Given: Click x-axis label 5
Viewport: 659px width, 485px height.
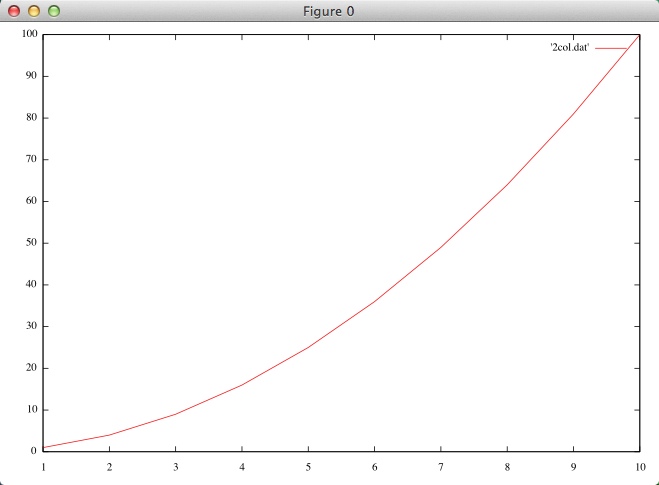Looking at the screenshot, I should (x=308, y=467).
